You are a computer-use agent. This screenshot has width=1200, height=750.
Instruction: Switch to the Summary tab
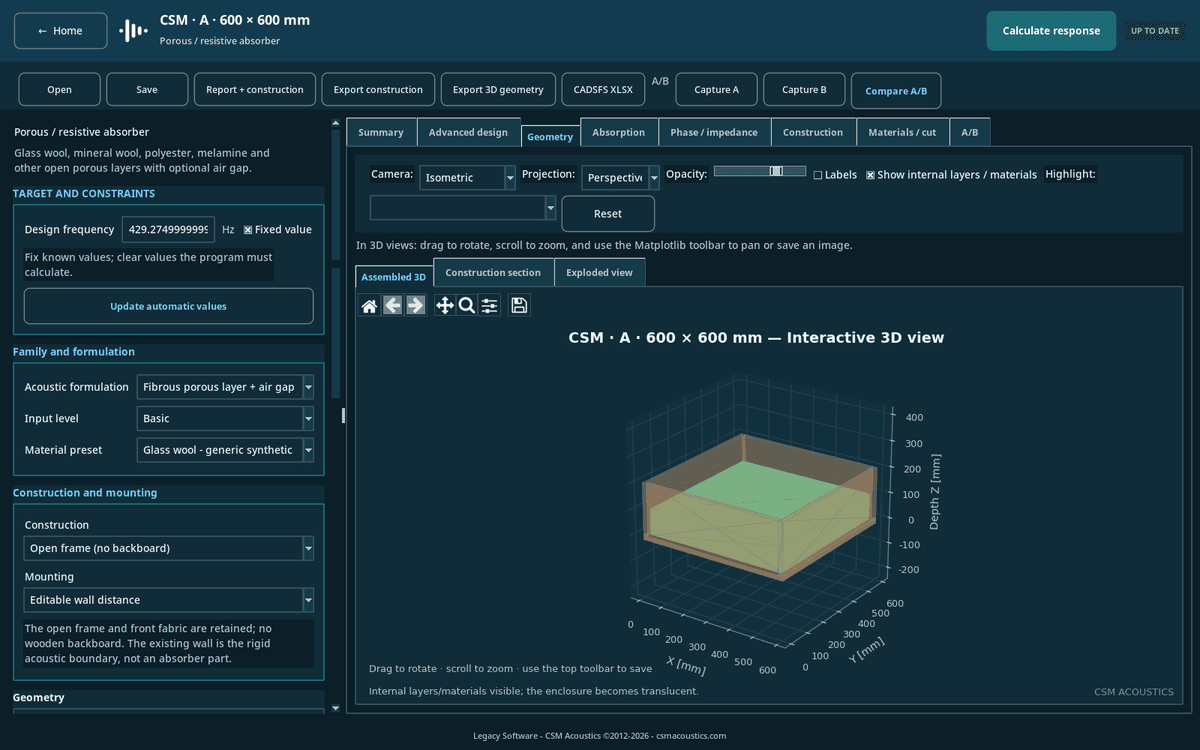tap(381, 132)
